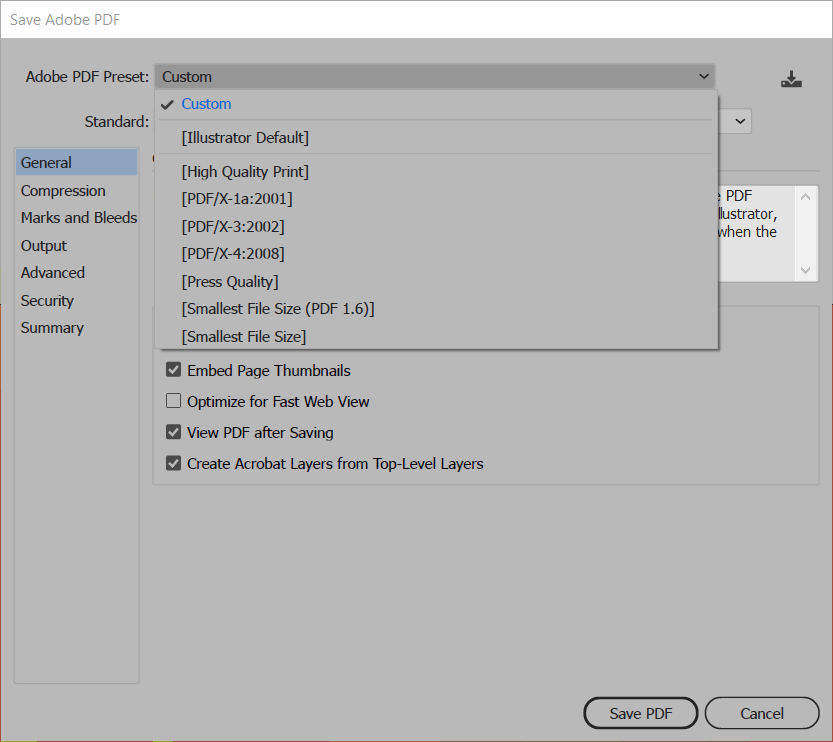
Task: Toggle Create Acrobat Layers from Top-Level Layers
Action: (173, 463)
